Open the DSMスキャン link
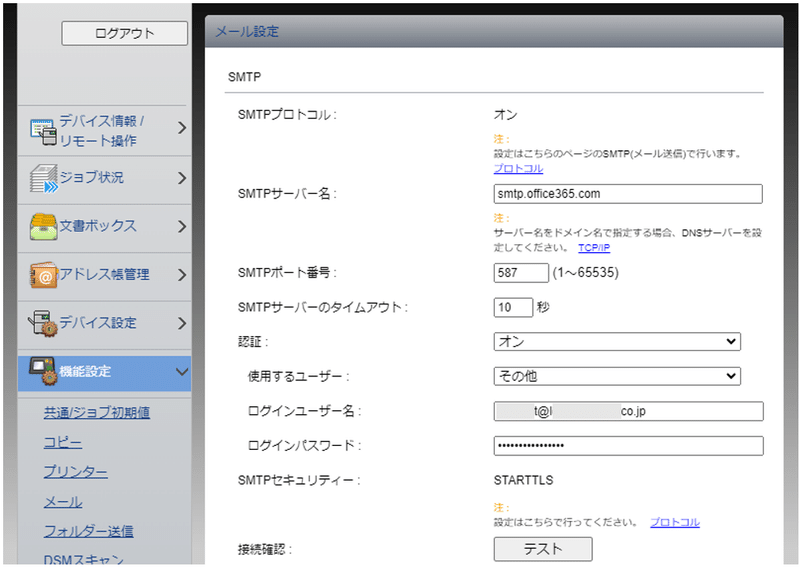Screen dimensions: 800x570 pyautogui.click(x=84, y=560)
